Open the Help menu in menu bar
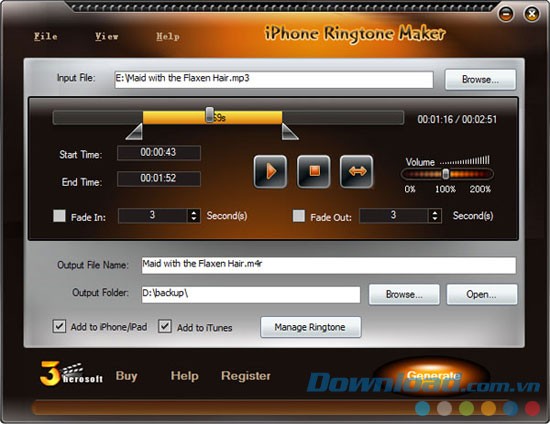The height and width of the screenshot is (424, 550). click(x=168, y=36)
